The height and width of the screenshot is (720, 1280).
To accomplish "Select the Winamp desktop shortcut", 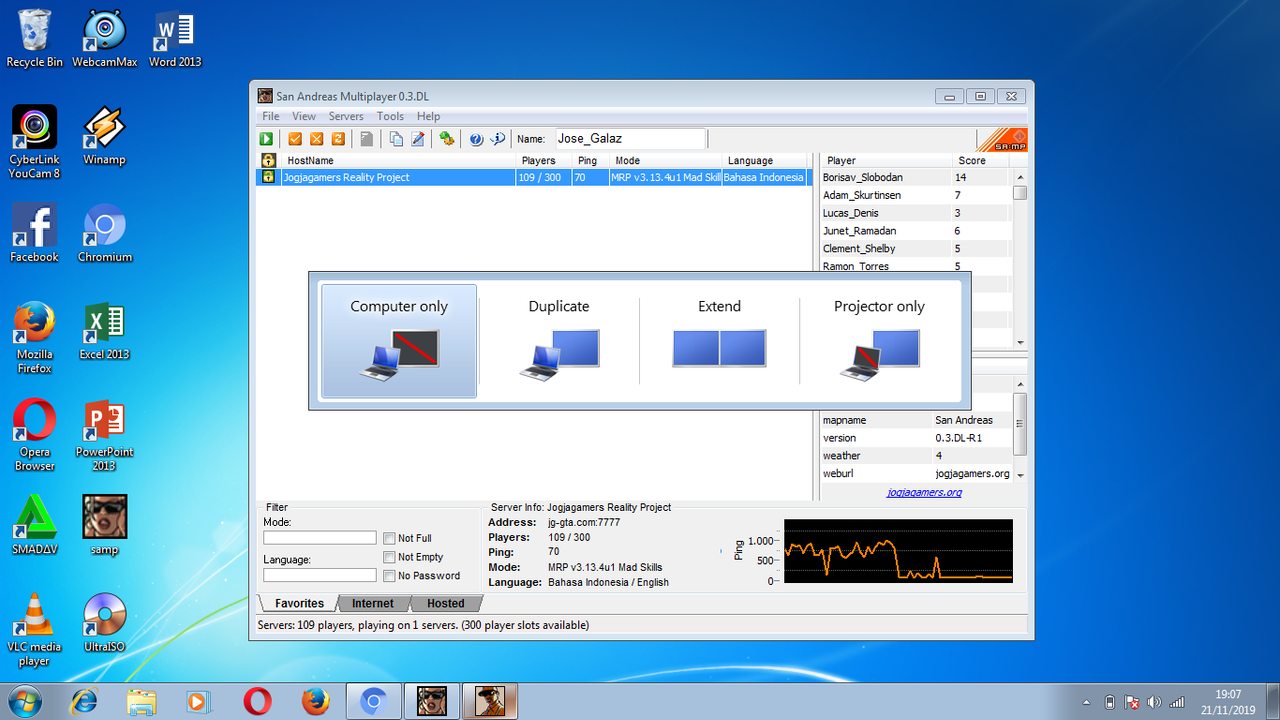I will tap(105, 135).
